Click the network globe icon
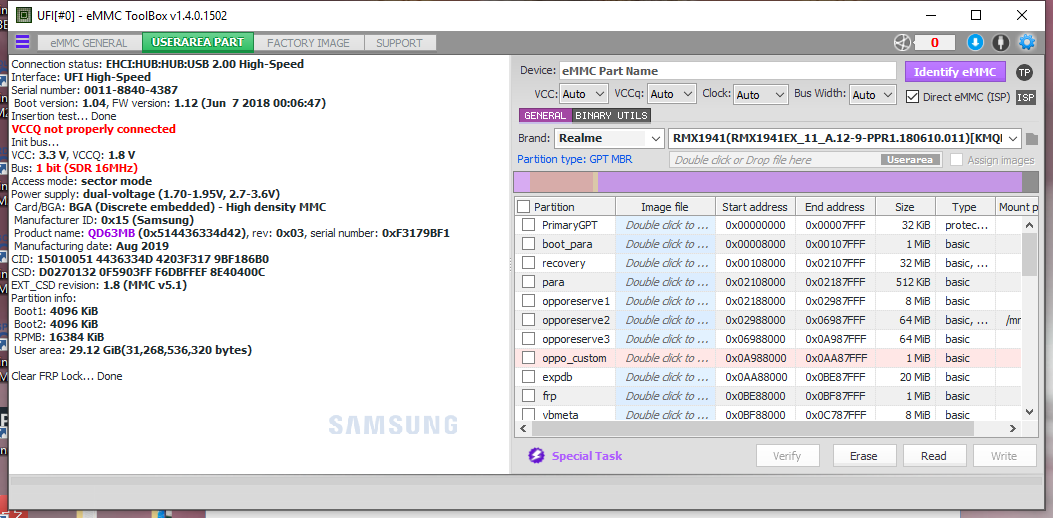 [903, 43]
